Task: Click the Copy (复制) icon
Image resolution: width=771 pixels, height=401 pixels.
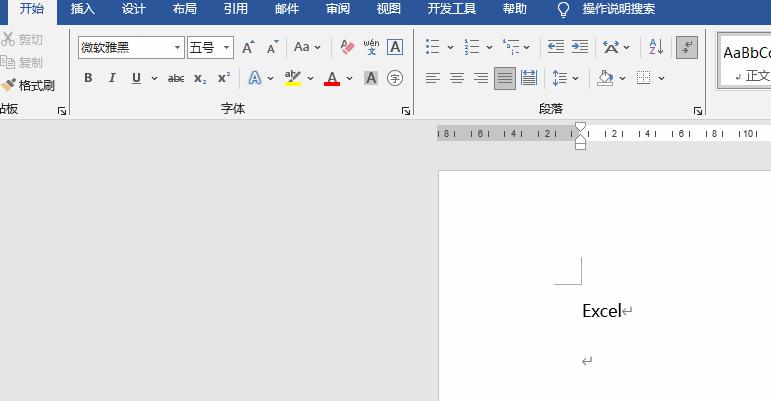Action: [8, 62]
